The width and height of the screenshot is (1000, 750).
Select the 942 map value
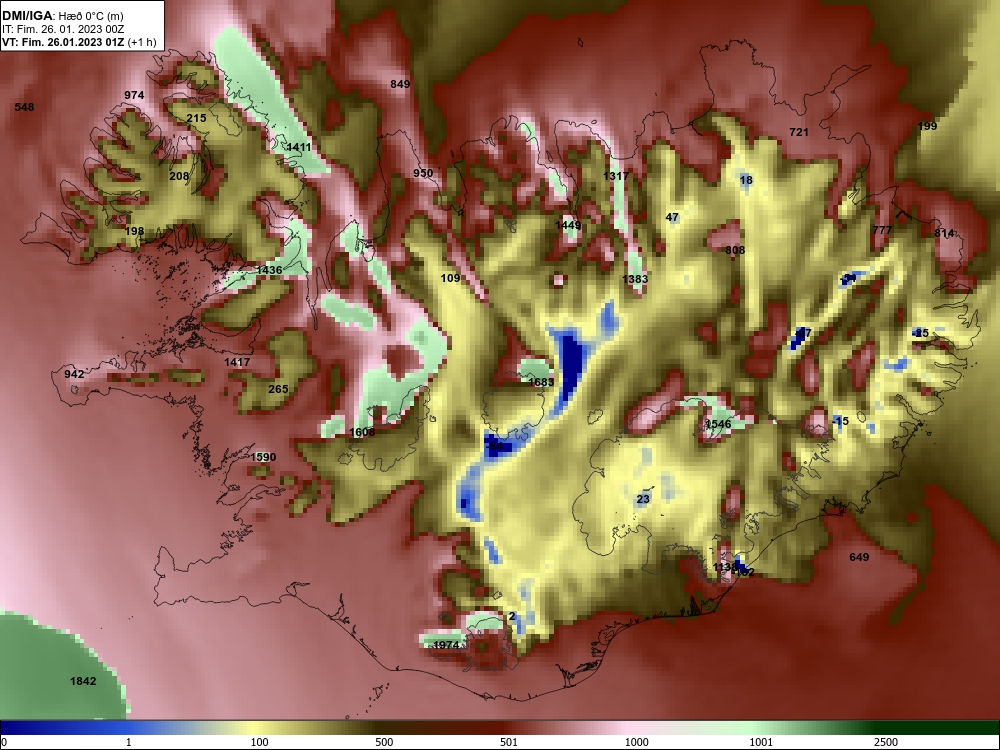click(74, 374)
